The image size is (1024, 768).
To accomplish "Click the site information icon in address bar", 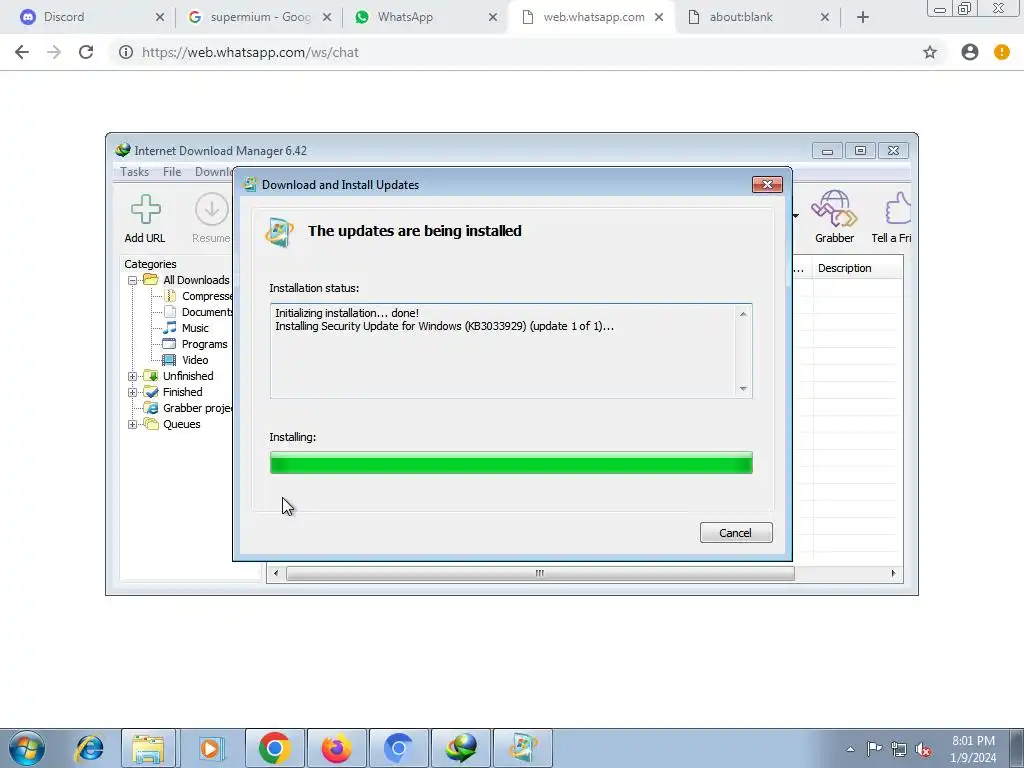I will [x=125, y=52].
